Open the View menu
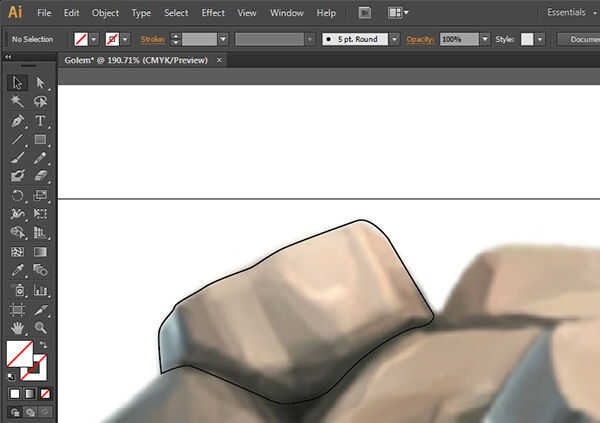This screenshot has height=423, width=600. [x=247, y=13]
